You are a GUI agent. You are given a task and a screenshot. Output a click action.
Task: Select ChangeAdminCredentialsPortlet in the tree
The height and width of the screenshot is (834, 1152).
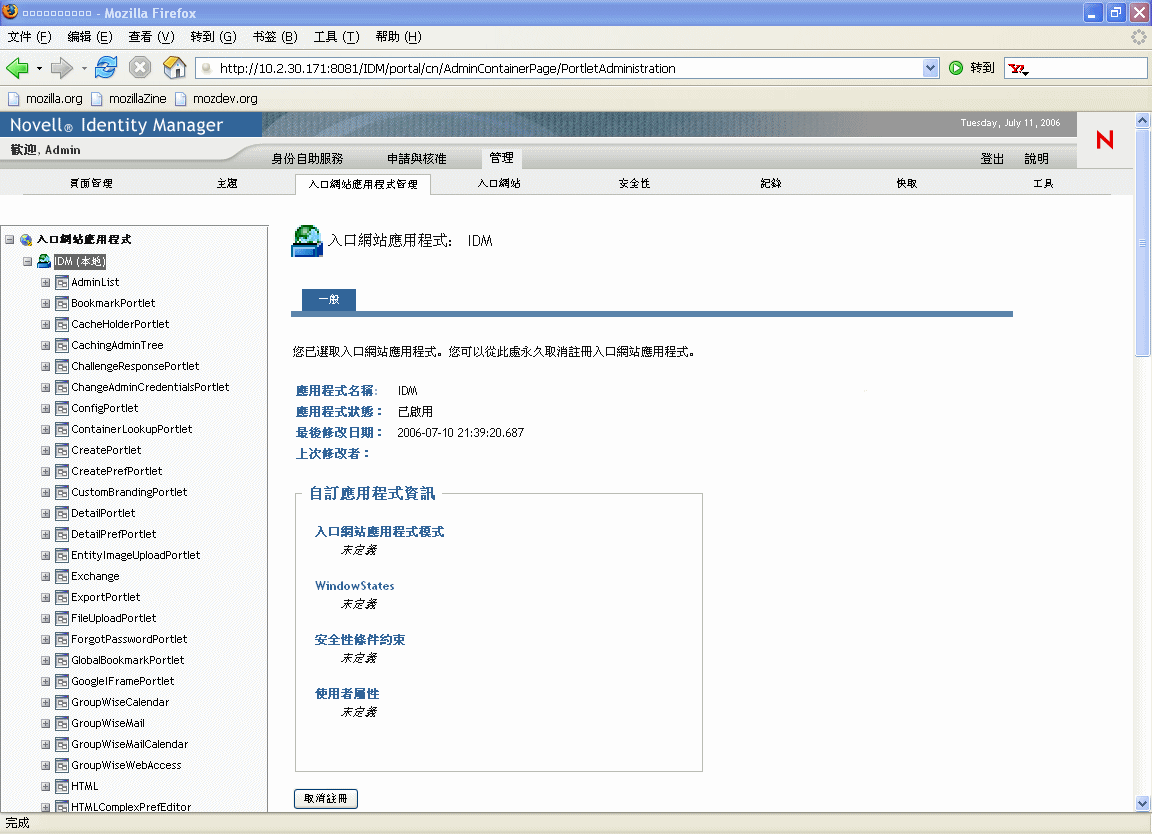(150, 387)
